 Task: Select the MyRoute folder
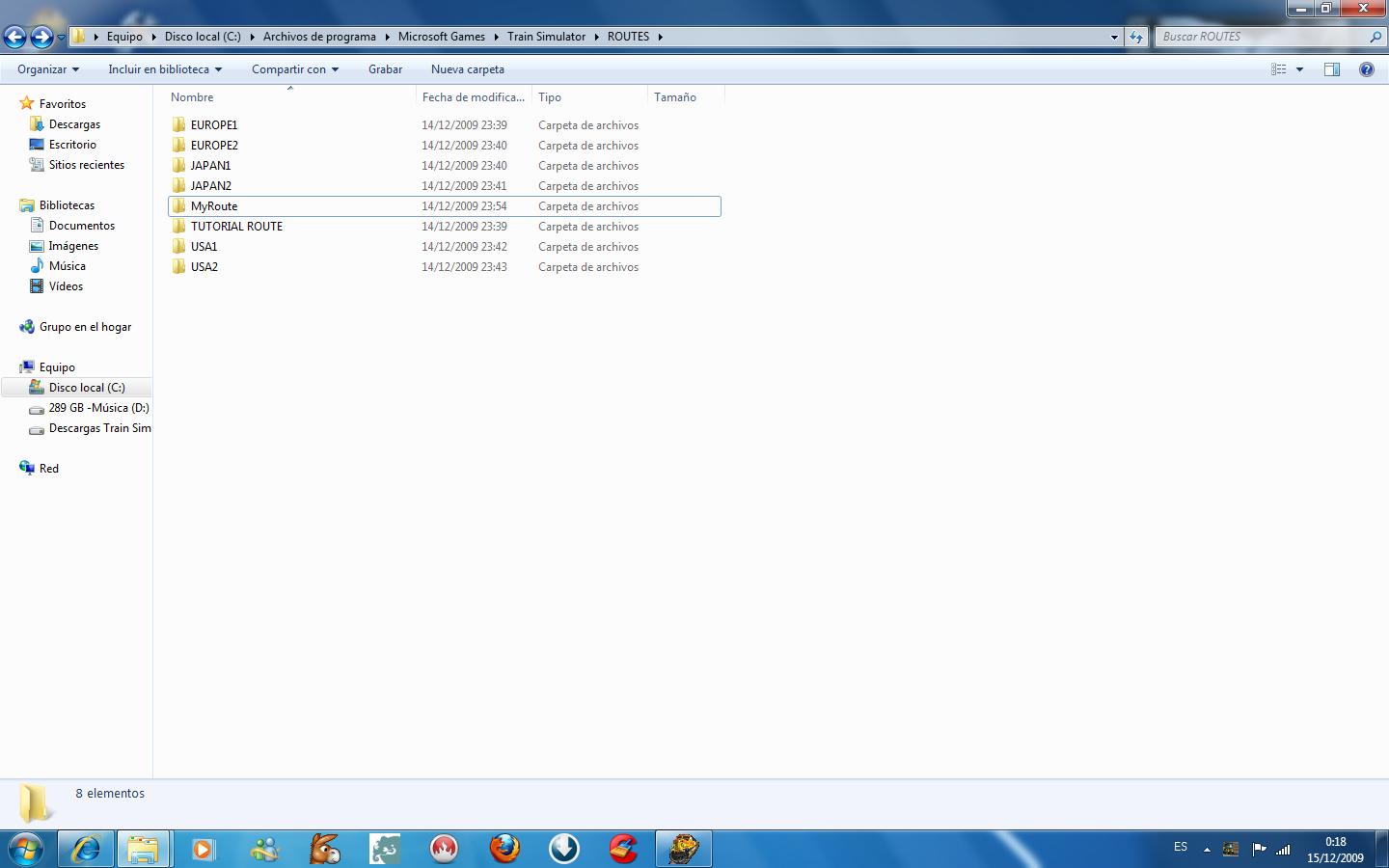click(x=214, y=206)
